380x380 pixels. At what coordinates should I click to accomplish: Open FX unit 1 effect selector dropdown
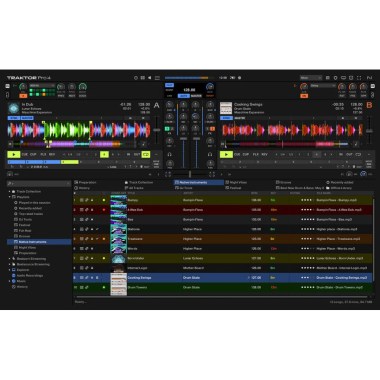pos(42,86)
